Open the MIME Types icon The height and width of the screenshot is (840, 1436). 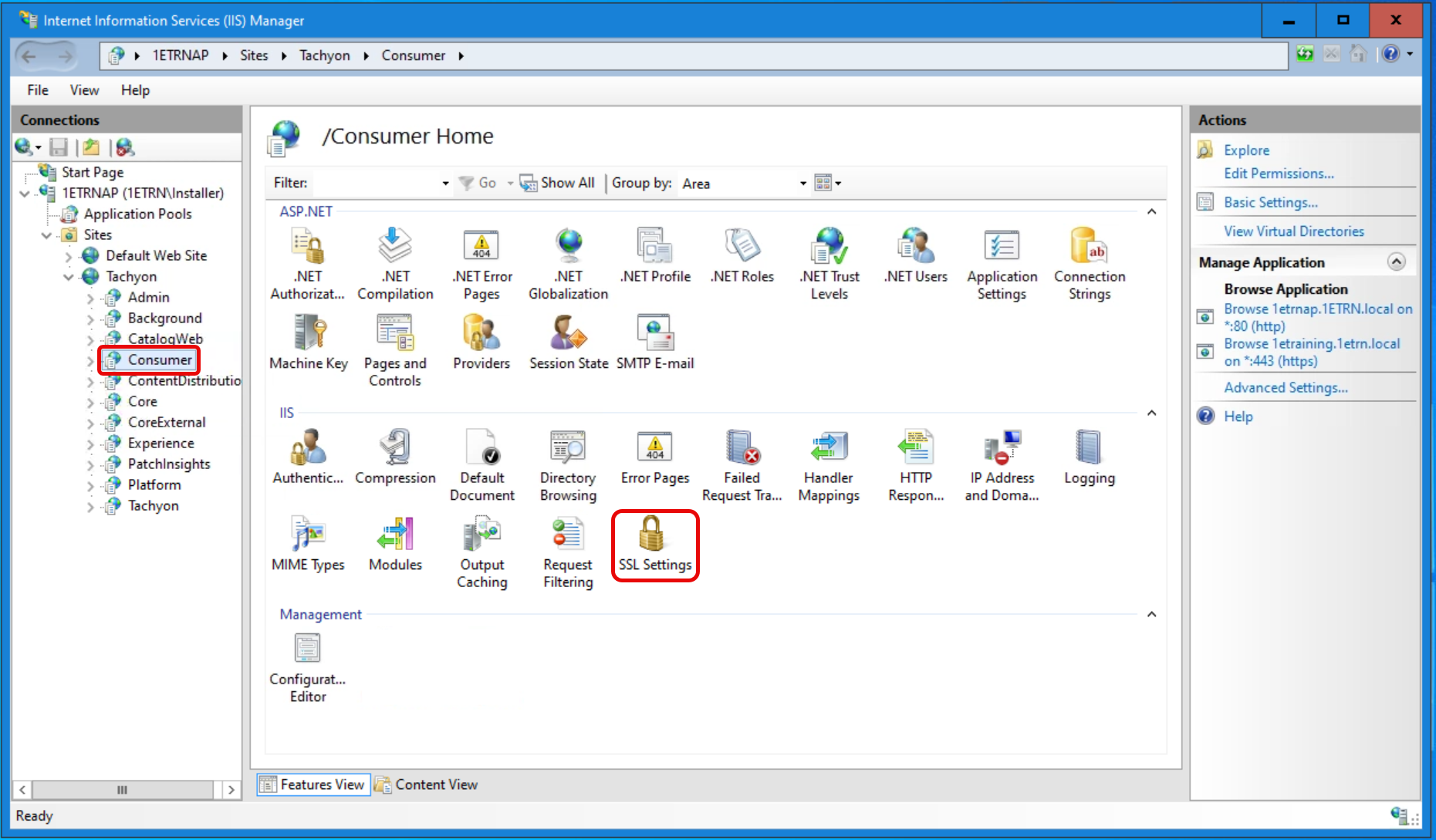click(x=308, y=545)
